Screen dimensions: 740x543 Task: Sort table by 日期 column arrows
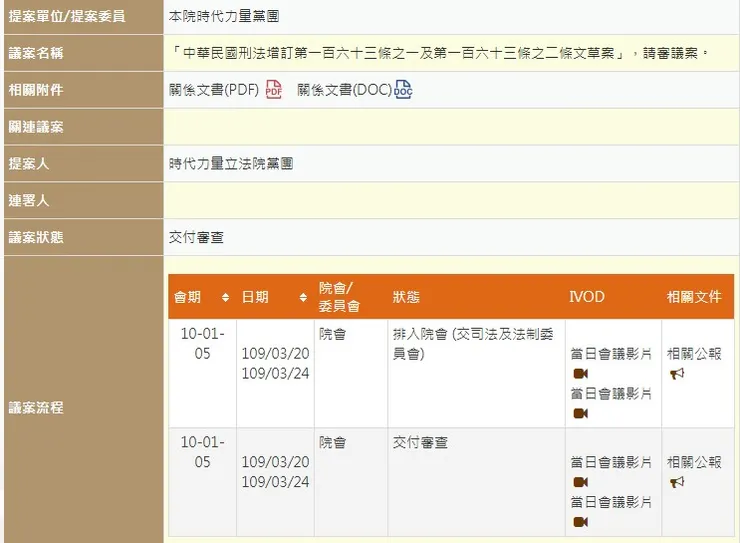[x=303, y=297]
